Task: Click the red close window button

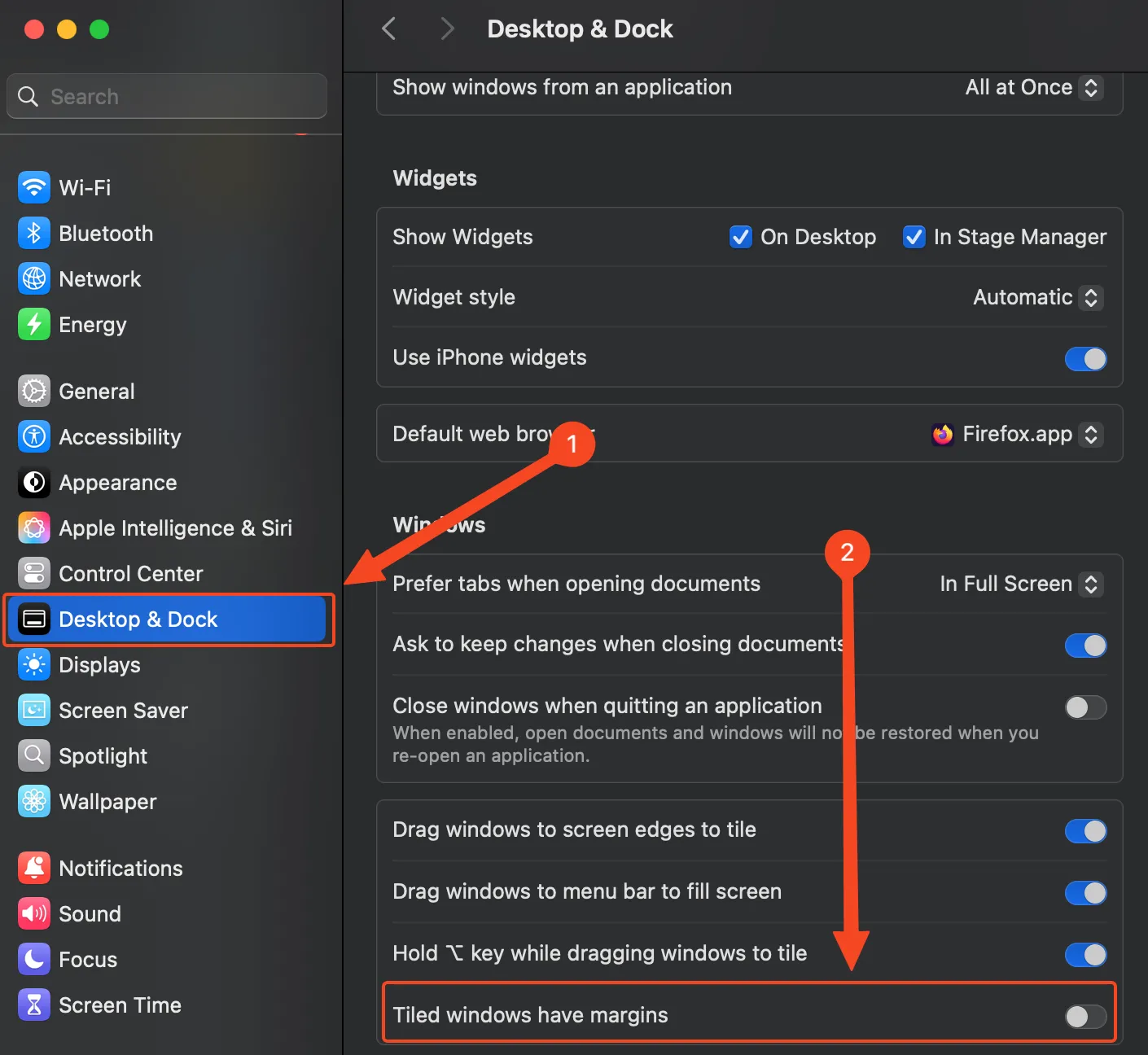Action: [34, 29]
